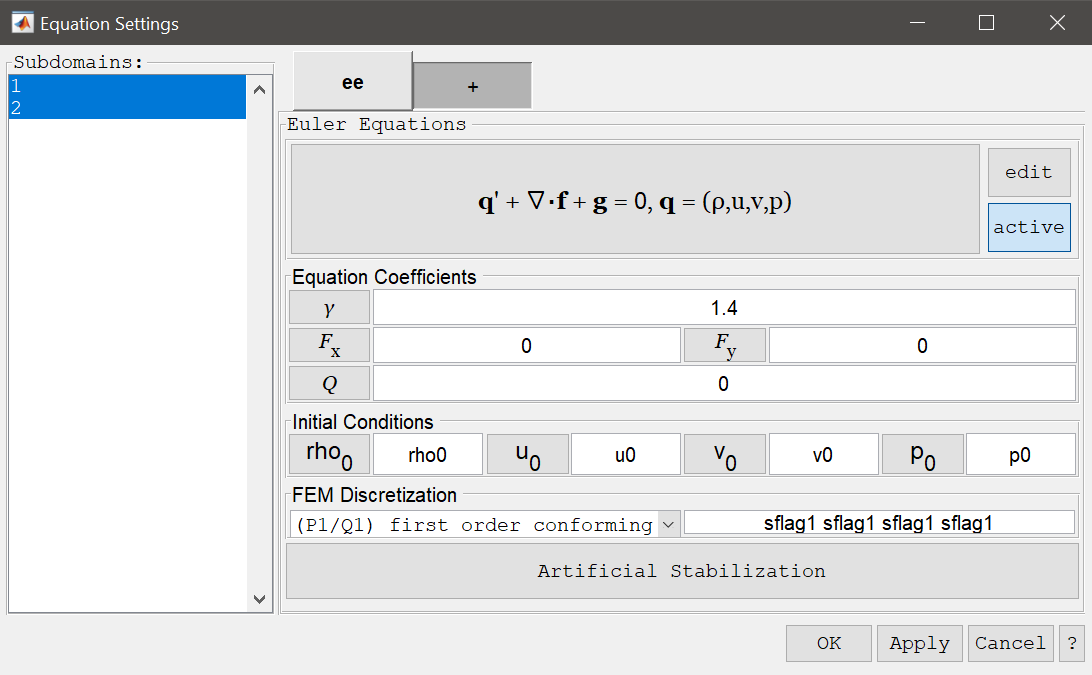Cancel the Equation Settings dialog

pyautogui.click(x=1011, y=643)
